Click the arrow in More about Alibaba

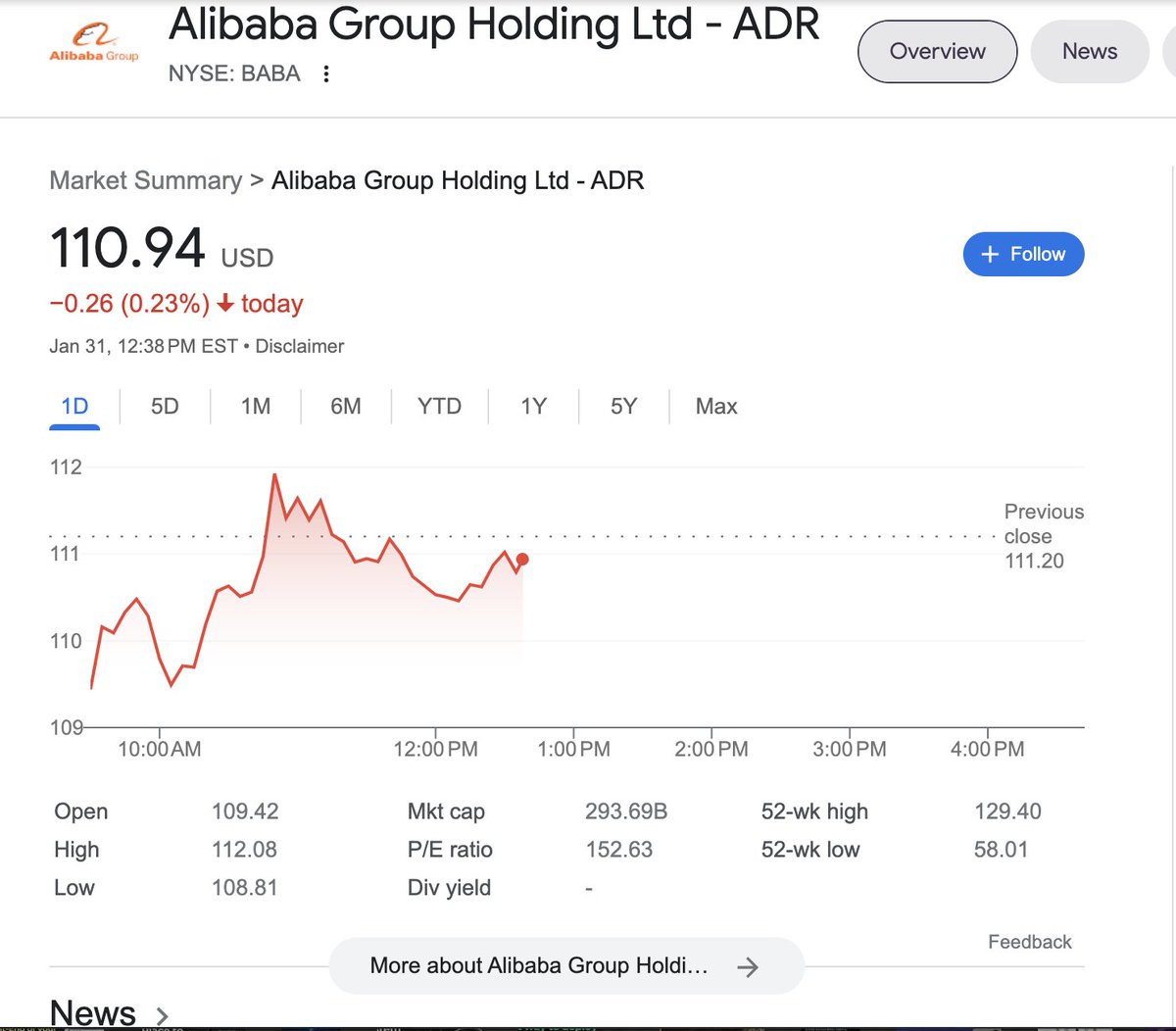(x=748, y=967)
